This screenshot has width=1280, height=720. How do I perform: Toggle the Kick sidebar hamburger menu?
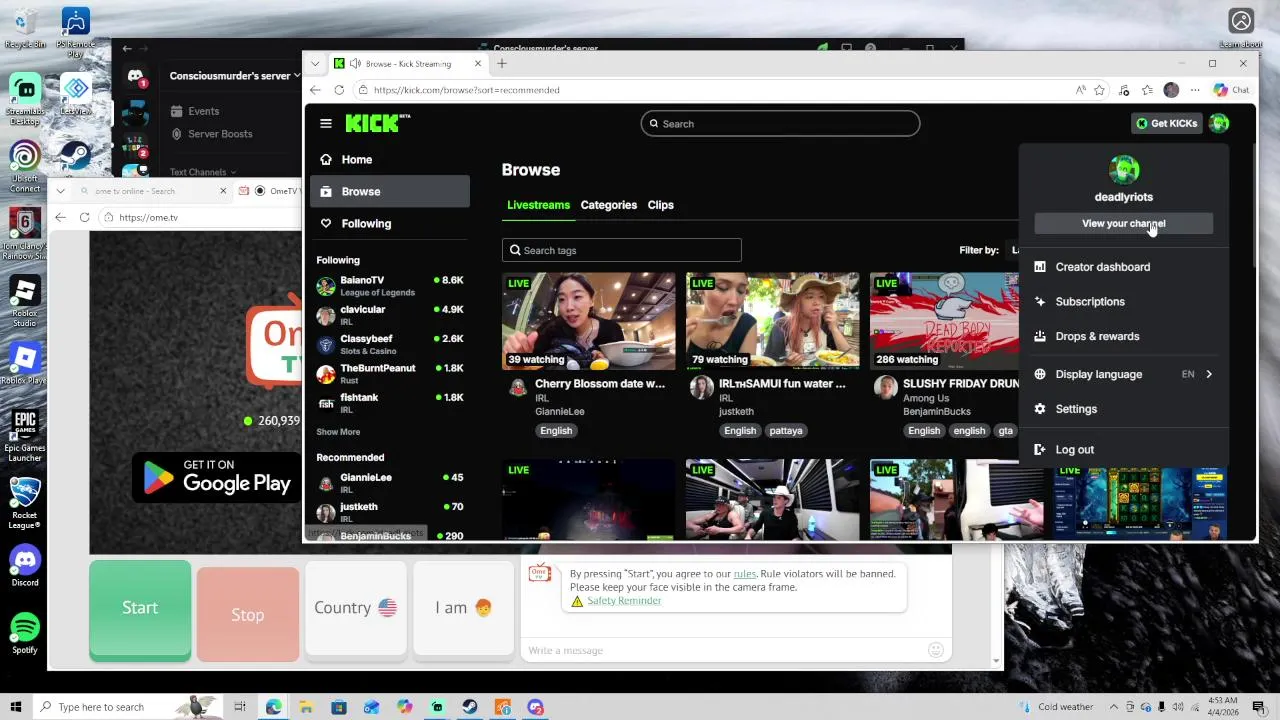(325, 123)
